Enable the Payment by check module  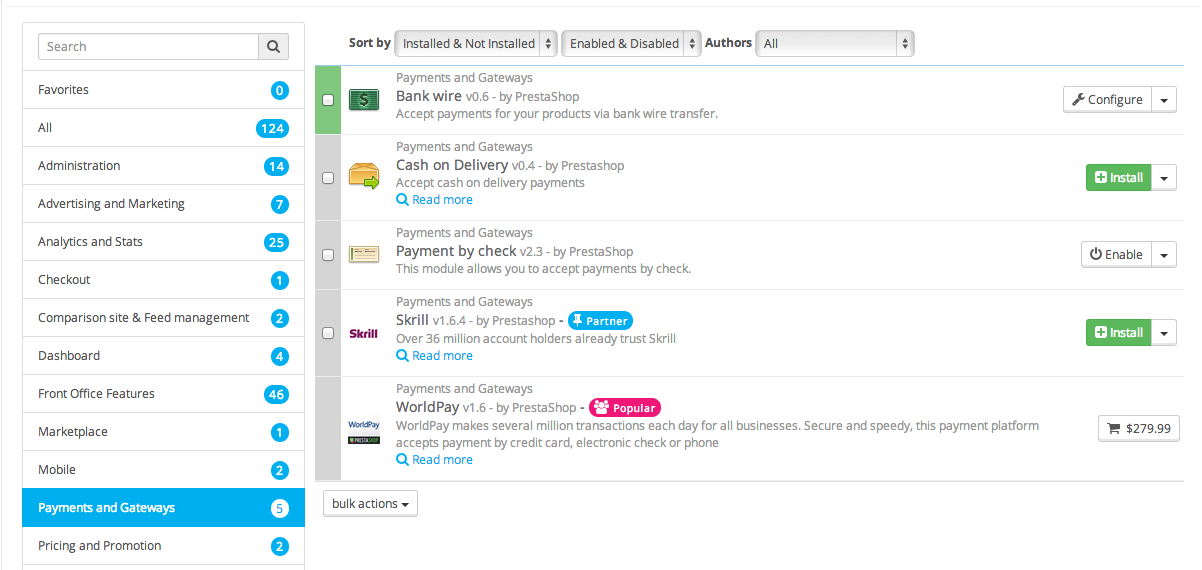(1116, 255)
